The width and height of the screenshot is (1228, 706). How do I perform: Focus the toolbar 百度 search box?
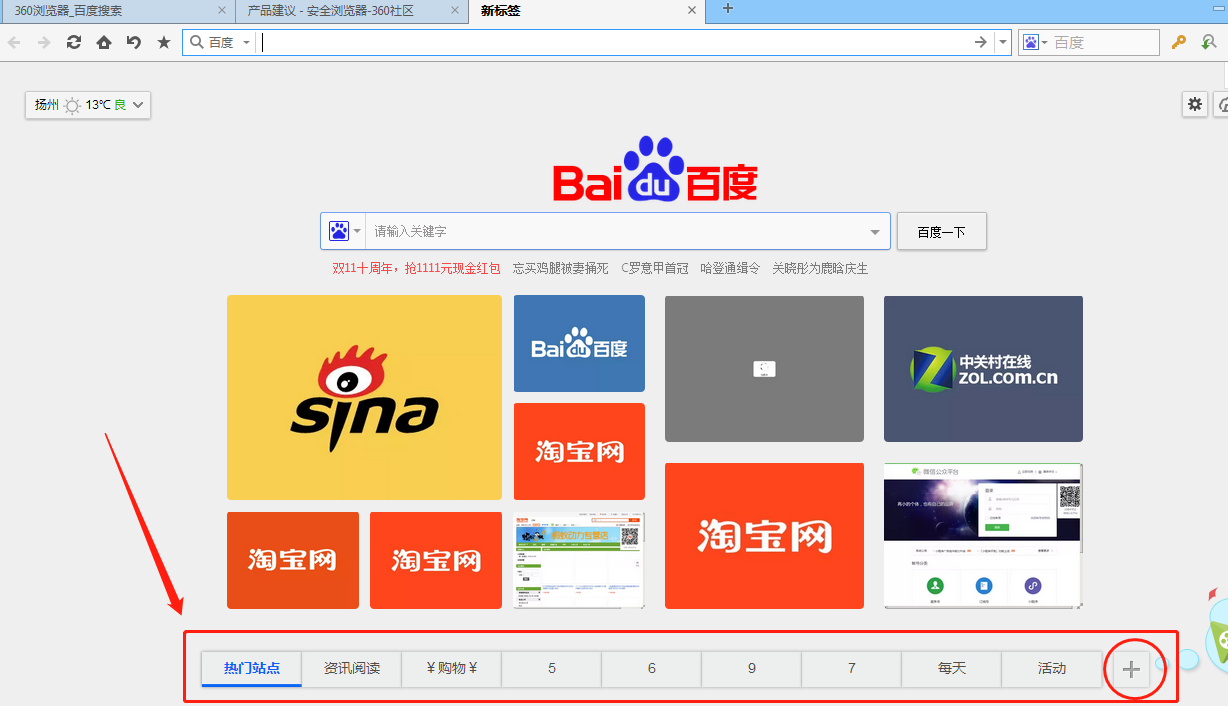tap(1103, 42)
